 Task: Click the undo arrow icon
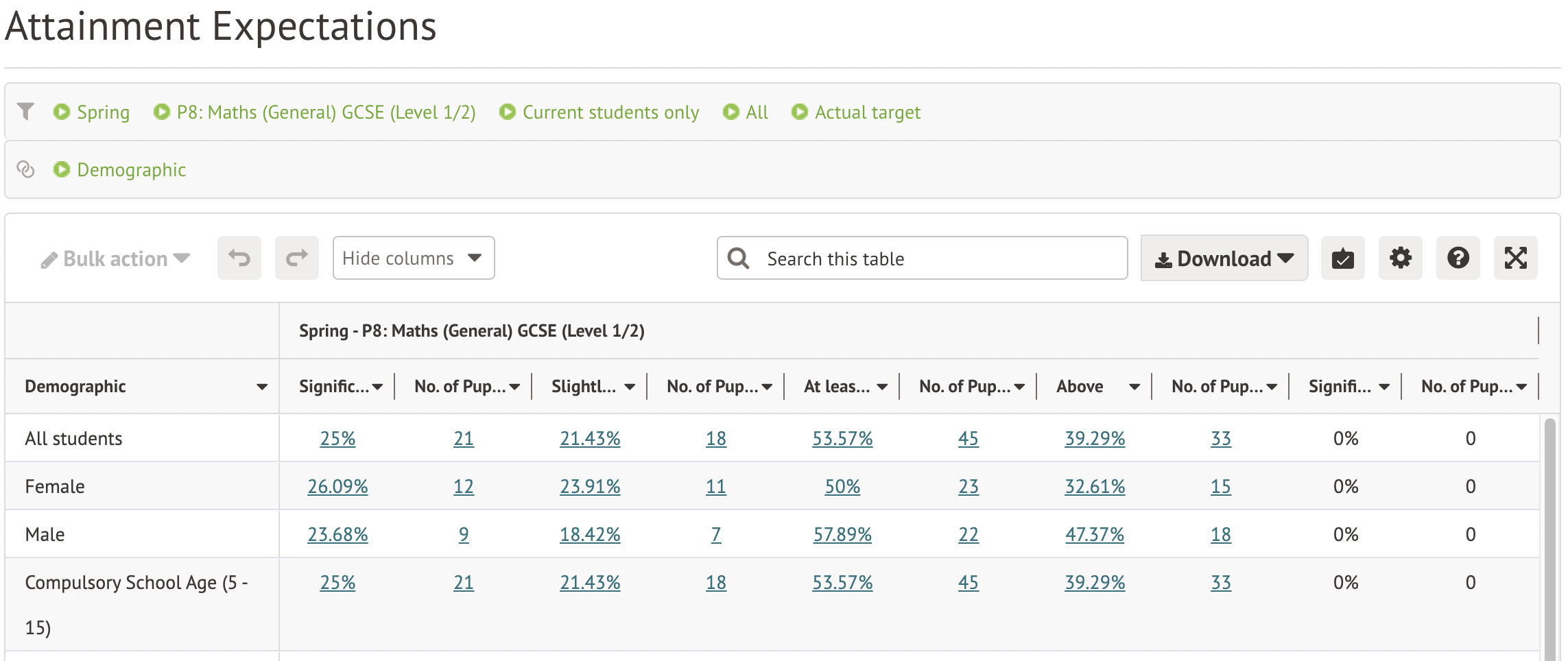pyautogui.click(x=239, y=259)
